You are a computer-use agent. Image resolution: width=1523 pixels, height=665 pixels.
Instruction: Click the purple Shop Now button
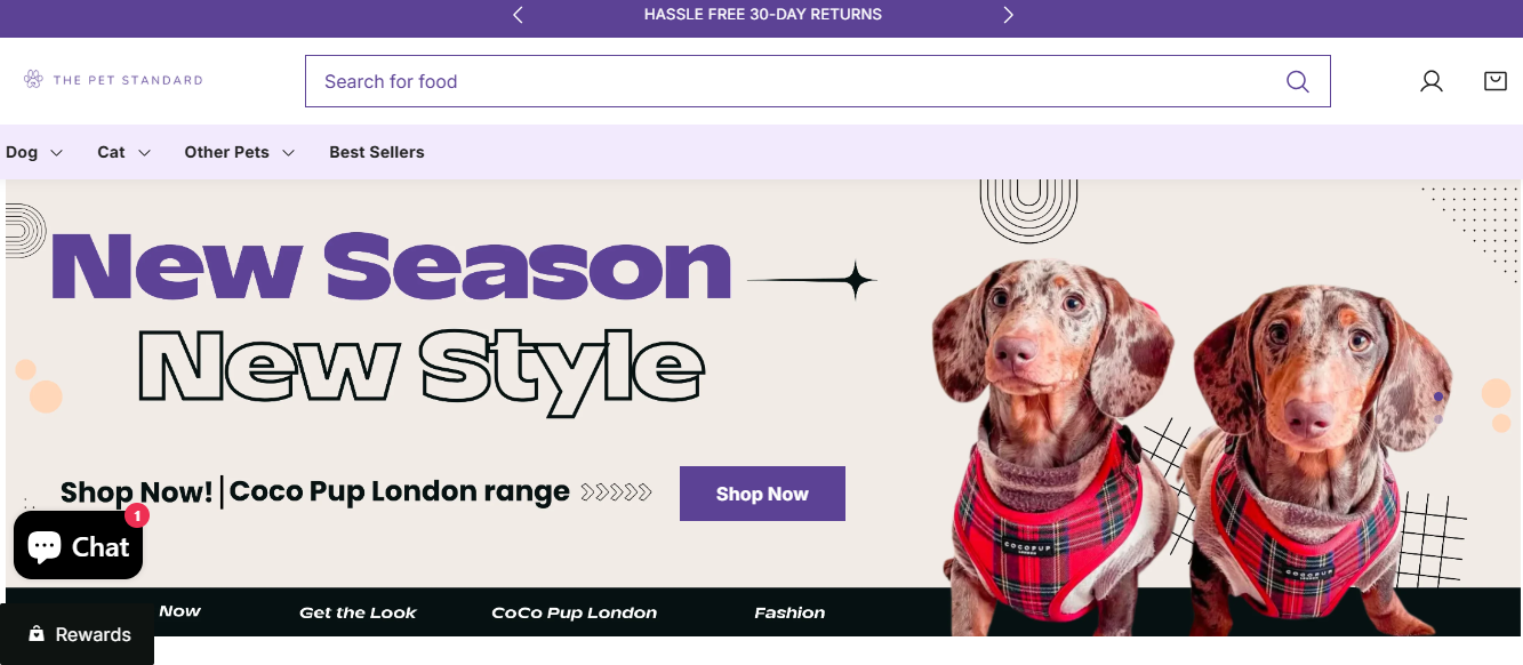[762, 493]
